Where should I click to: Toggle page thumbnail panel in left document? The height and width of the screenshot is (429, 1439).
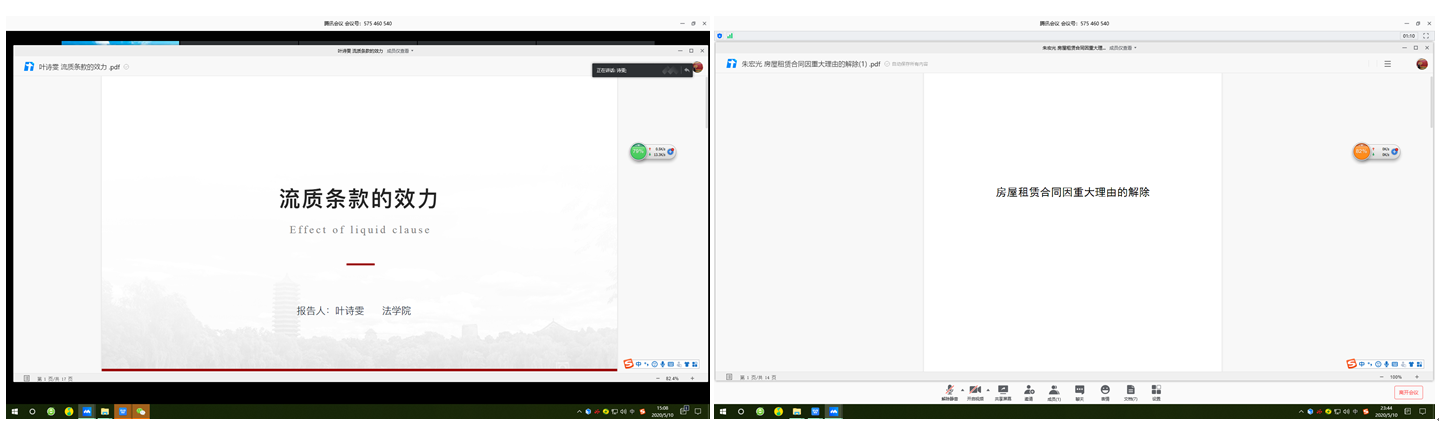pyautogui.click(x=26, y=378)
